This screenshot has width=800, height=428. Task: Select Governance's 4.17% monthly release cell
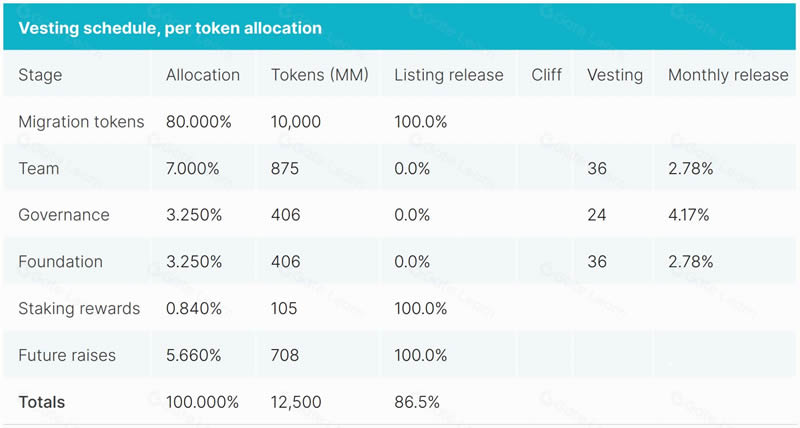coord(691,215)
